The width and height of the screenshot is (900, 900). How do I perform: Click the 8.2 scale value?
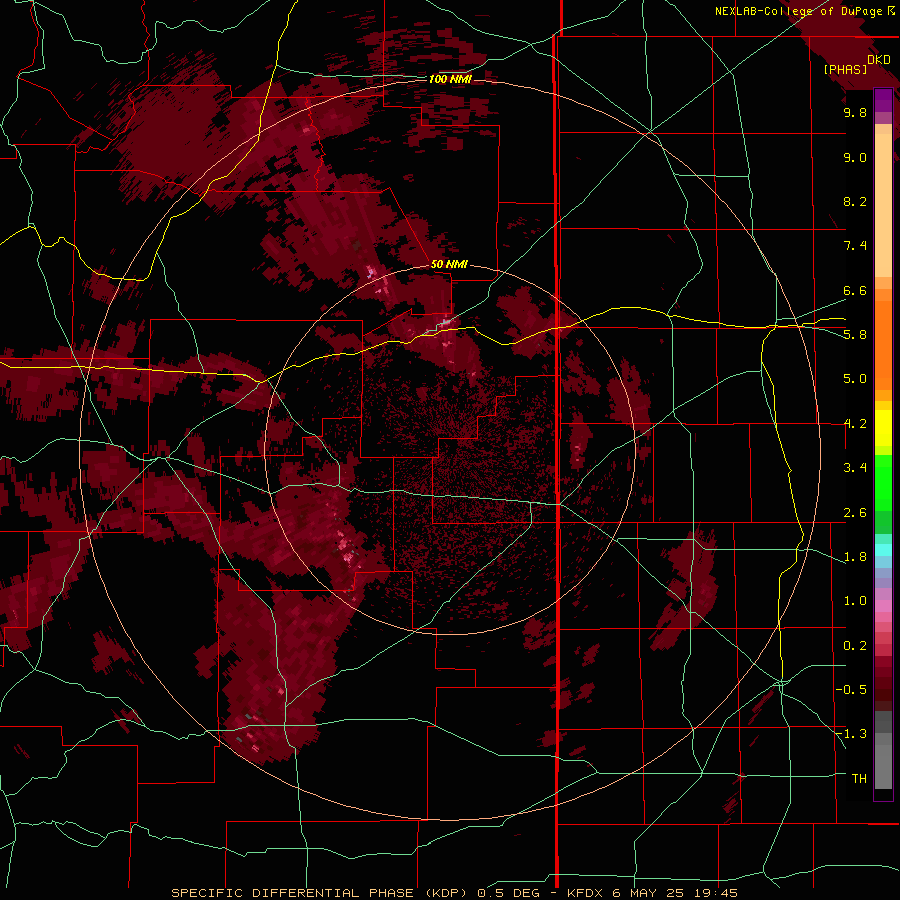855,201
